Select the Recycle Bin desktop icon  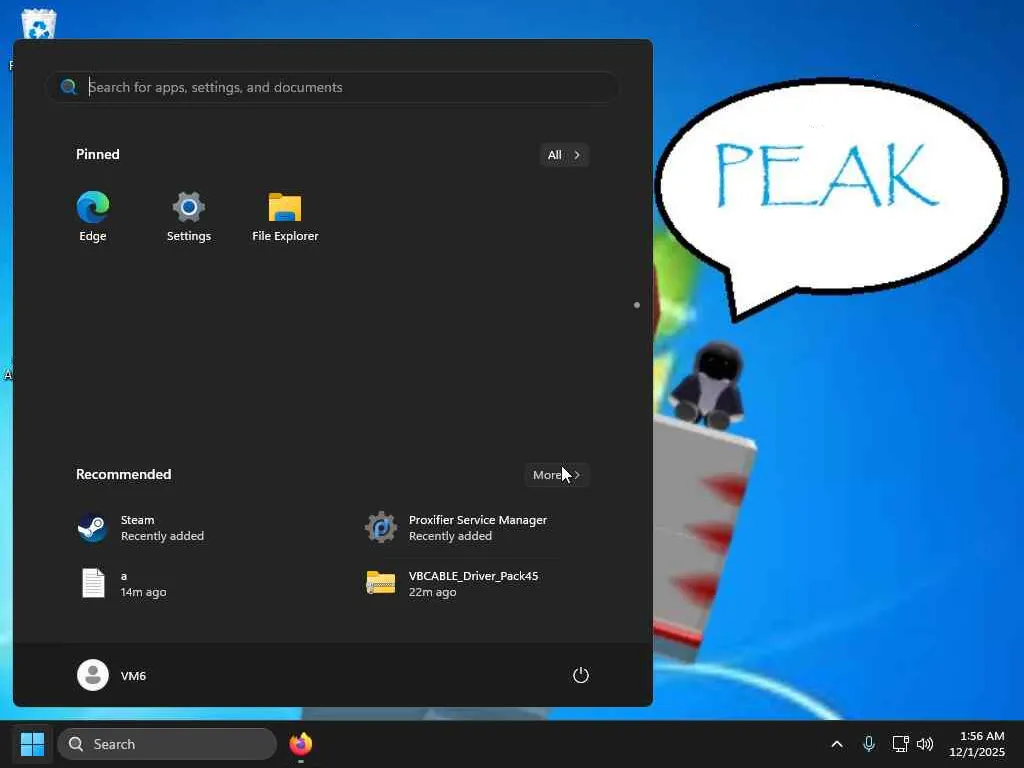tap(39, 25)
